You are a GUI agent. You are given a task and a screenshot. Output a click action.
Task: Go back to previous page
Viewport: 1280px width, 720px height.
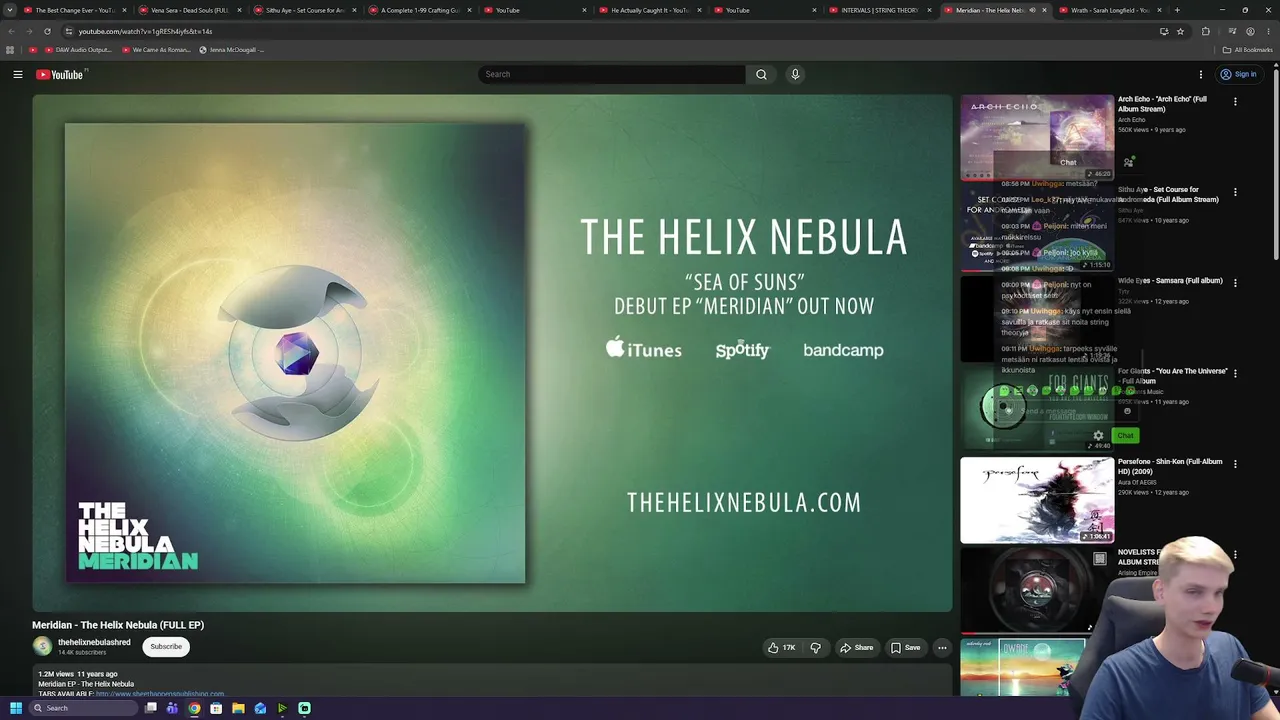pyautogui.click(x=11, y=31)
